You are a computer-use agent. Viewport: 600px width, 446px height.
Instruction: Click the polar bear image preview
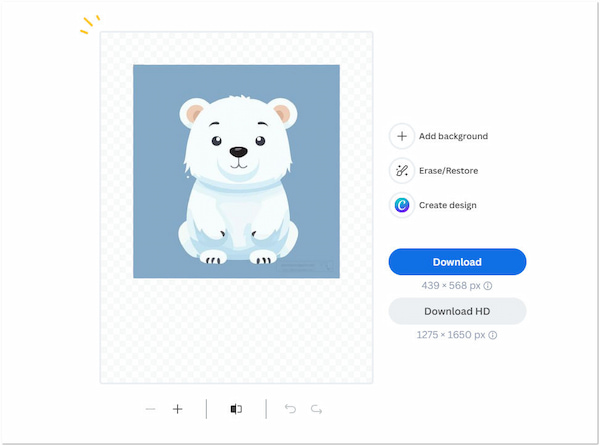pos(236,171)
